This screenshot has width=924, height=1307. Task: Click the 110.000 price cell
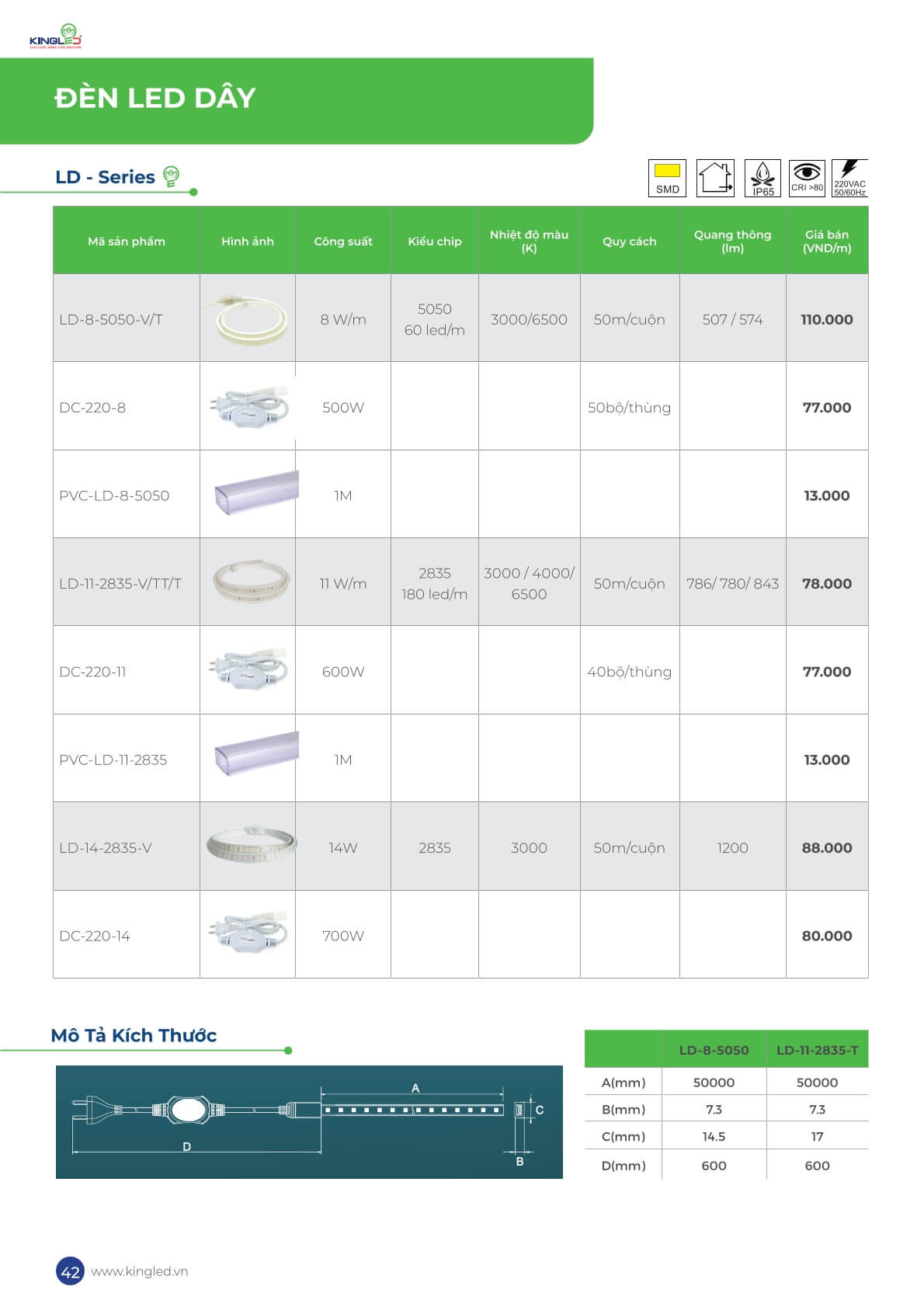[x=826, y=319]
